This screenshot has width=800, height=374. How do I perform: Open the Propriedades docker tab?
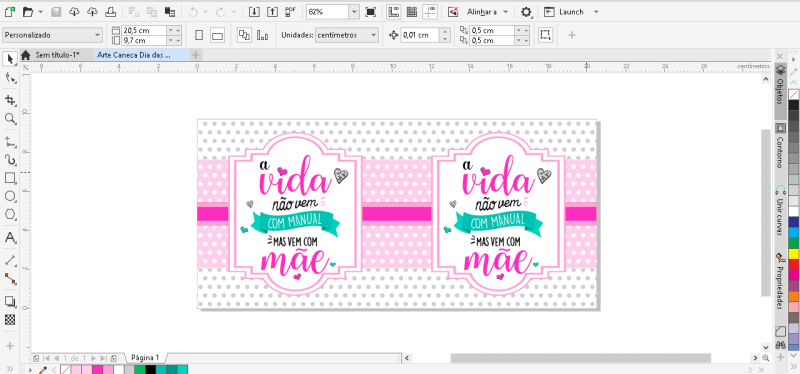coord(780,281)
